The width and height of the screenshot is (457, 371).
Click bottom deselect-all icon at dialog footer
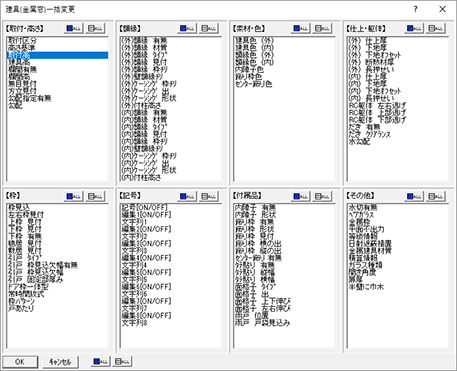pyautogui.click(x=123, y=362)
